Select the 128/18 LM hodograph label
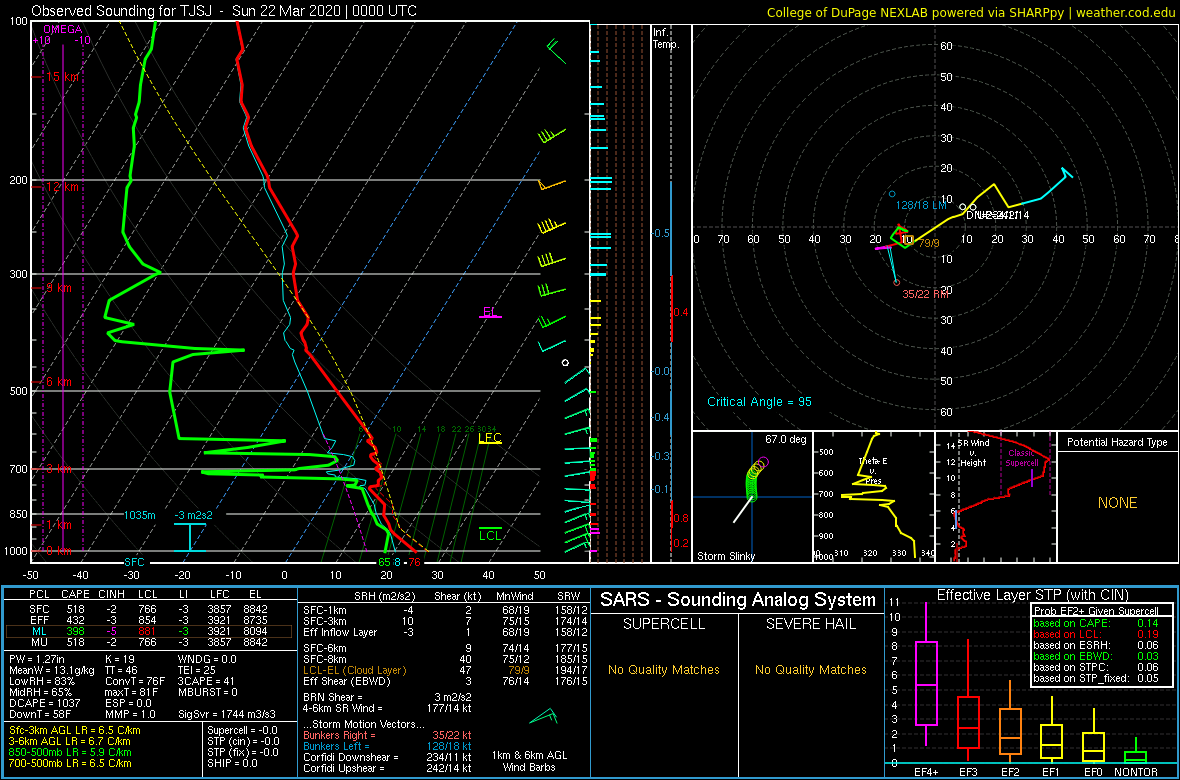 coord(921,205)
